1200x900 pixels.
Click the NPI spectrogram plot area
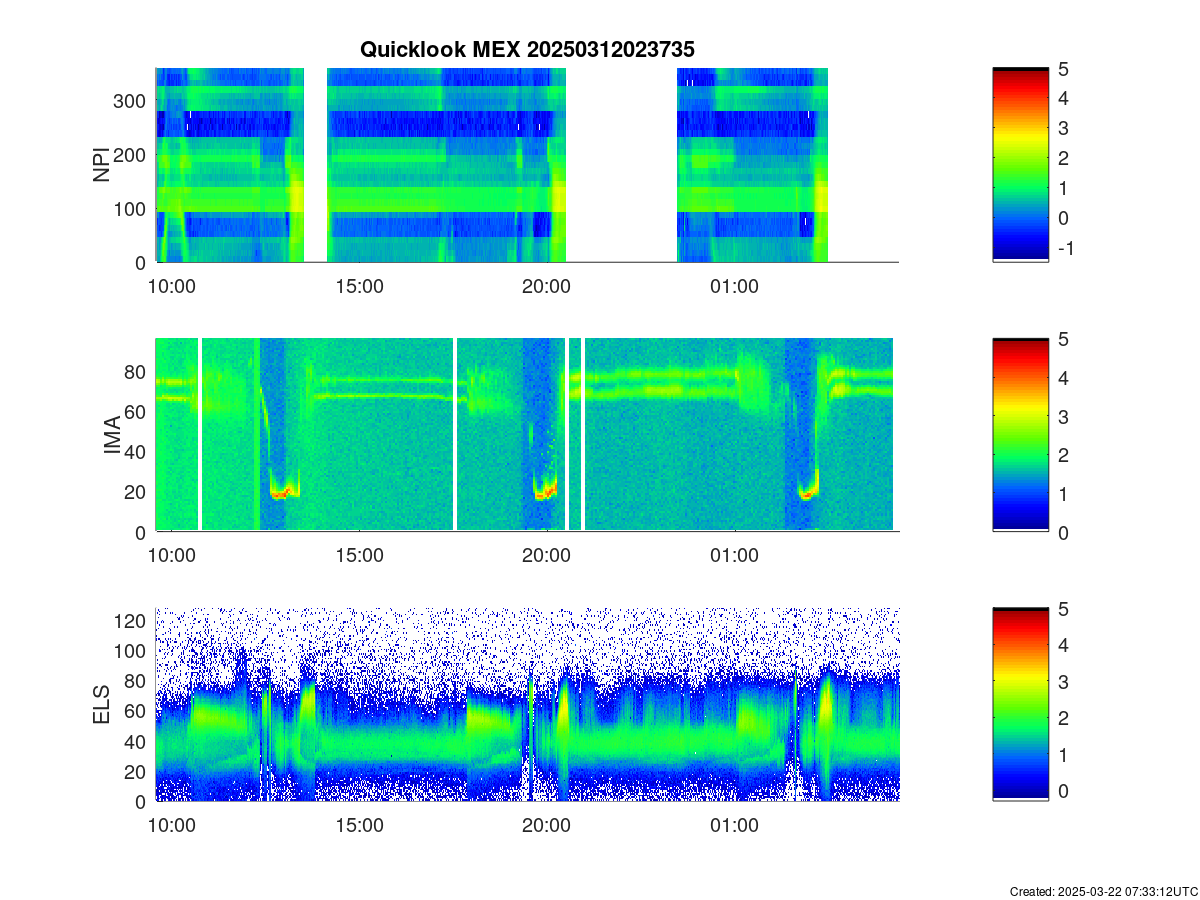pyautogui.click(x=527, y=165)
